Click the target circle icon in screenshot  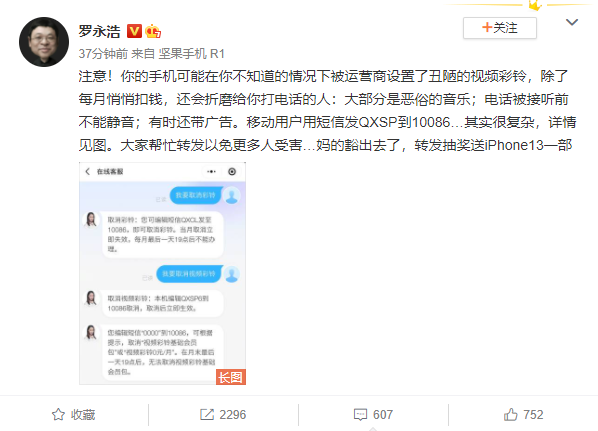click(x=232, y=172)
